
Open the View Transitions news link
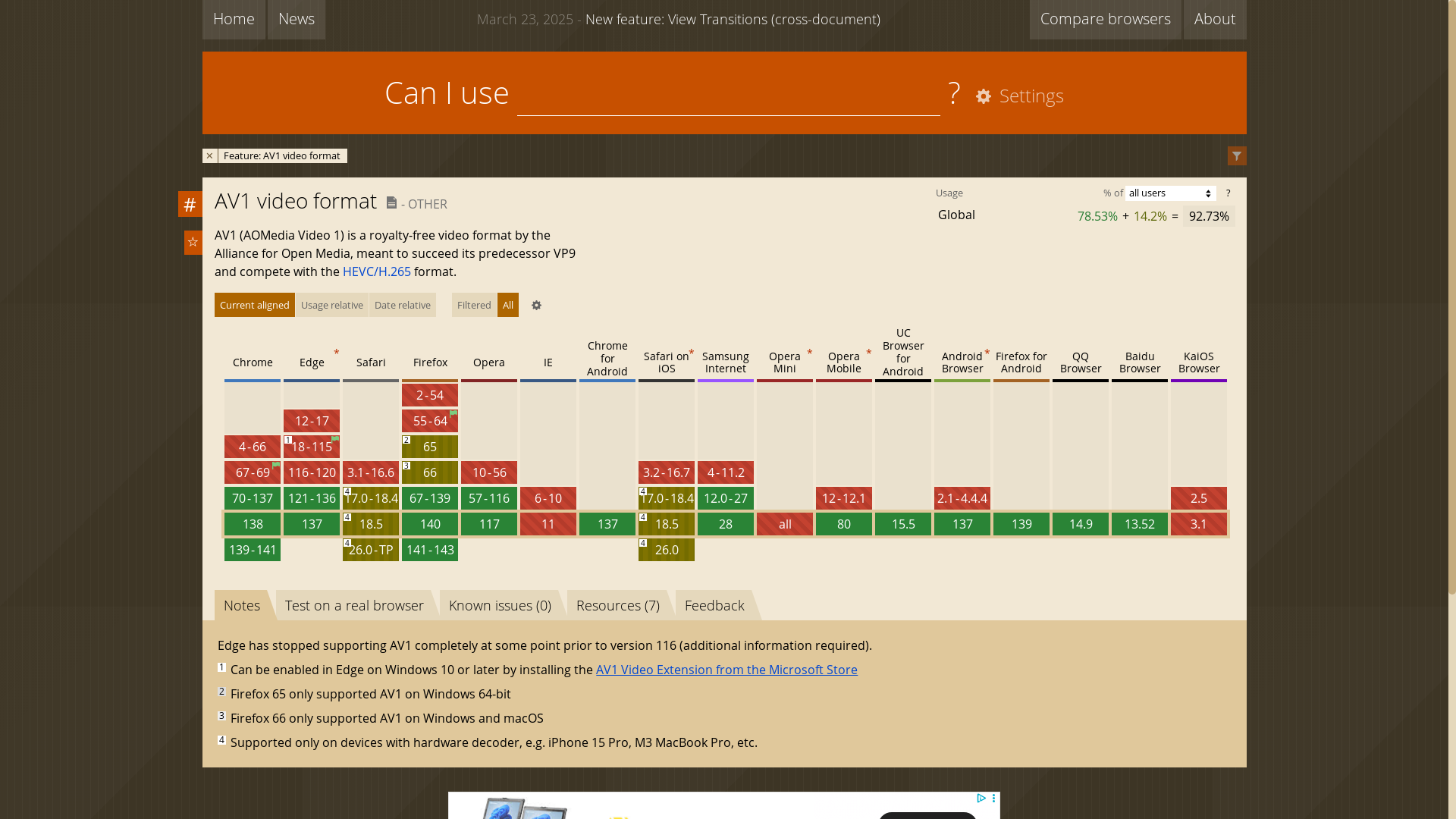point(733,19)
